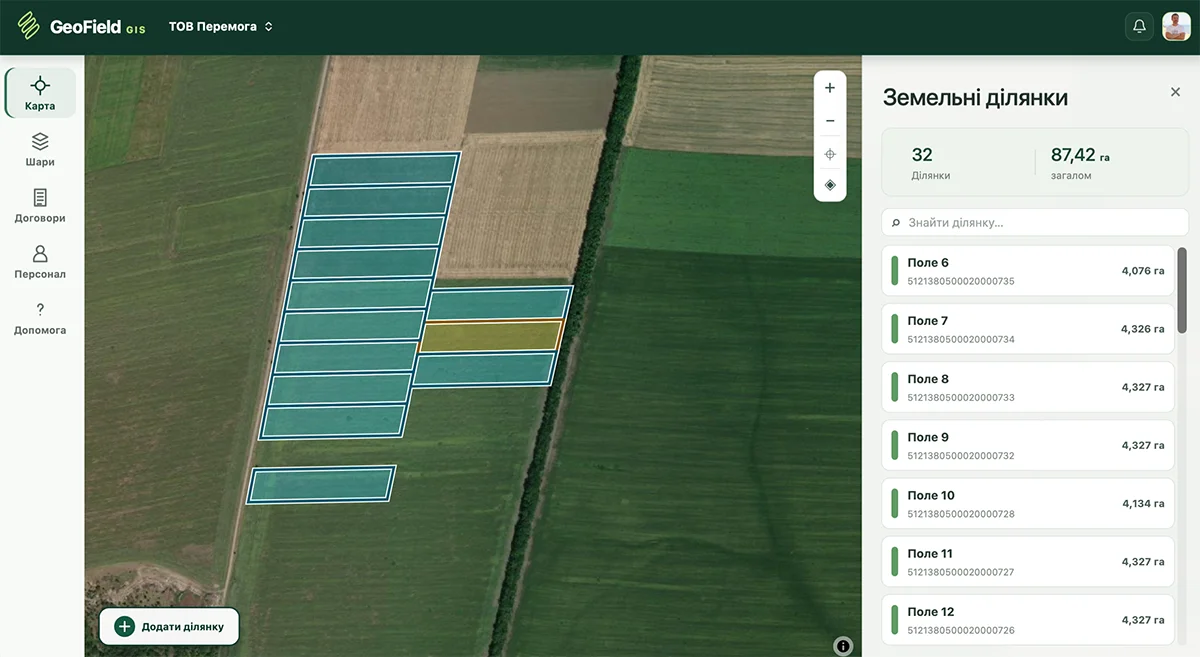Click the green status bar of Поле 6

[x=895, y=271]
